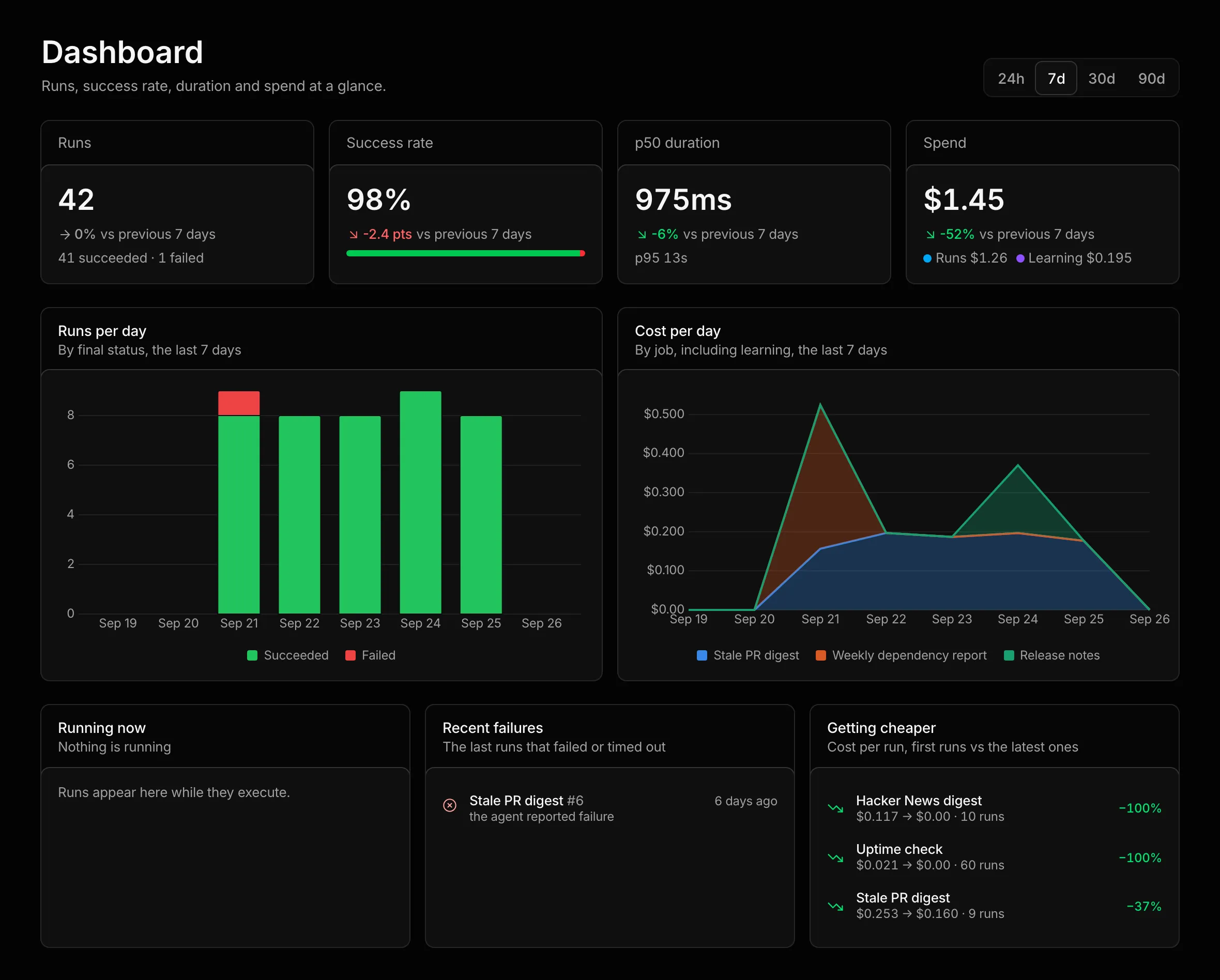Switch time range to 30d
This screenshot has height=980, width=1220.
(1101, 78)
